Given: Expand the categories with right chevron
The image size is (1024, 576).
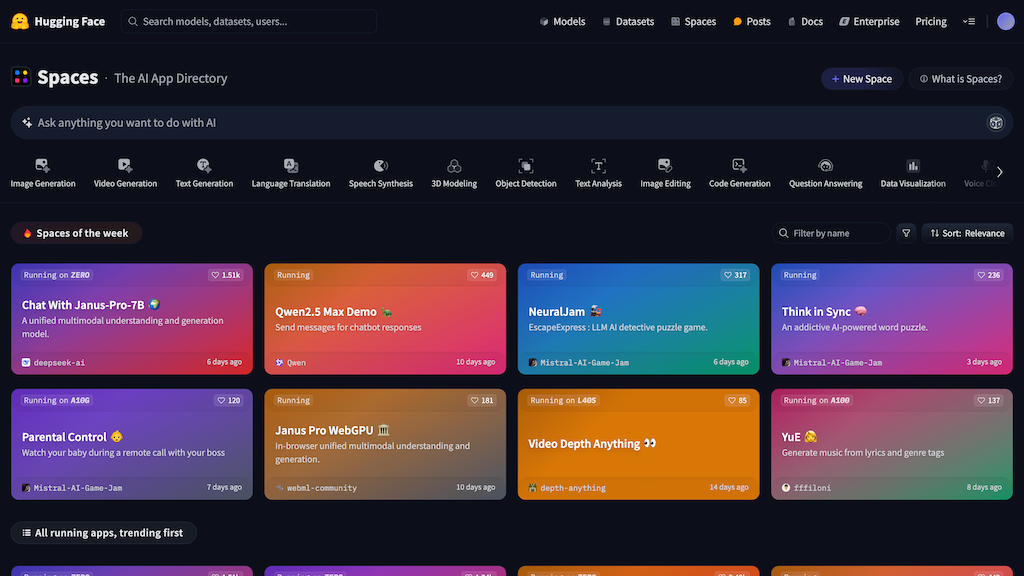Looking at the screenshot, I should click(x=999, y=172).
